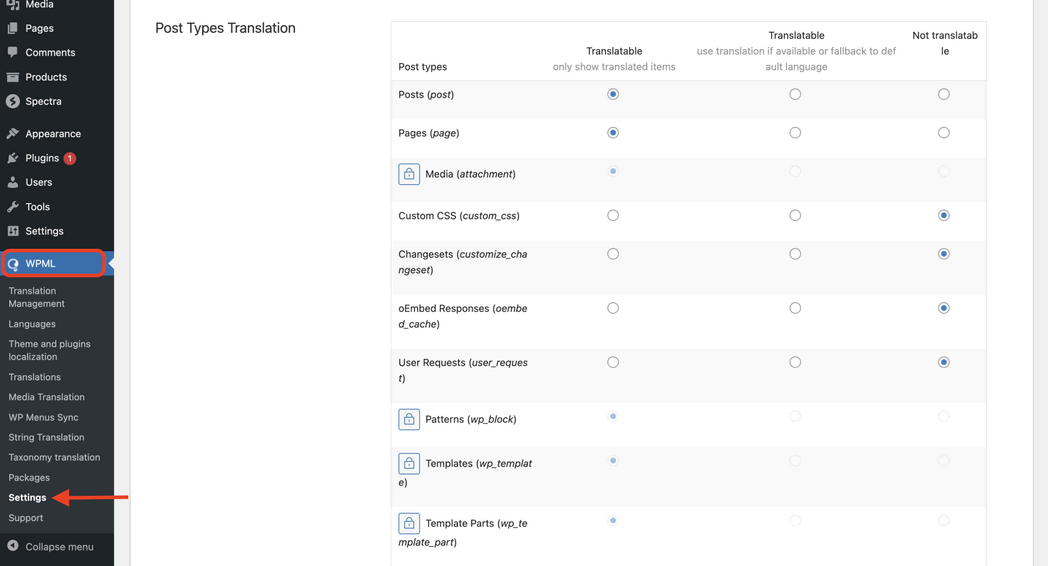Click the lock icon next to Patterns

[409, 419]
